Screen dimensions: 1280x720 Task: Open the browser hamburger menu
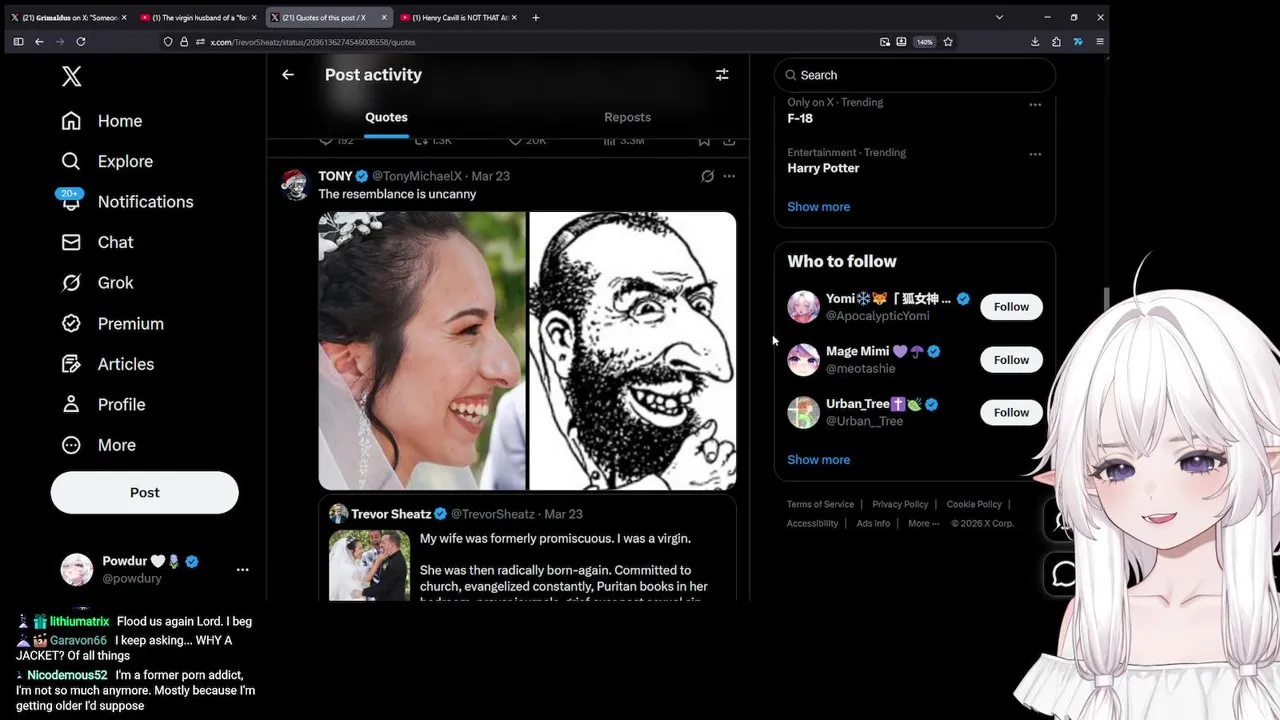click(x=1100, y=42)
